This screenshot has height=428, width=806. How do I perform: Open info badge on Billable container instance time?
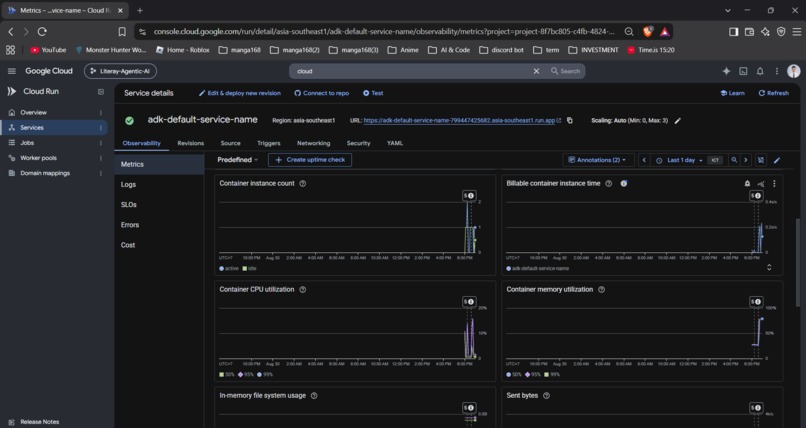624,183
